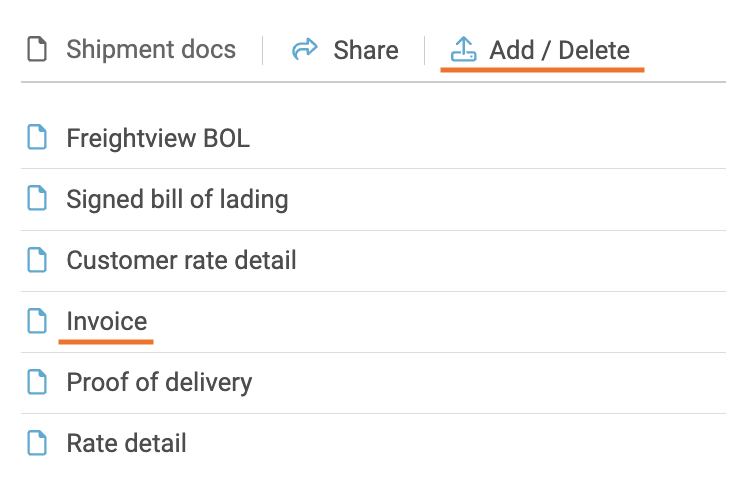Open the Freightview BOL document
The width and height of the screenshot is (756, 494).
(158, 138)
